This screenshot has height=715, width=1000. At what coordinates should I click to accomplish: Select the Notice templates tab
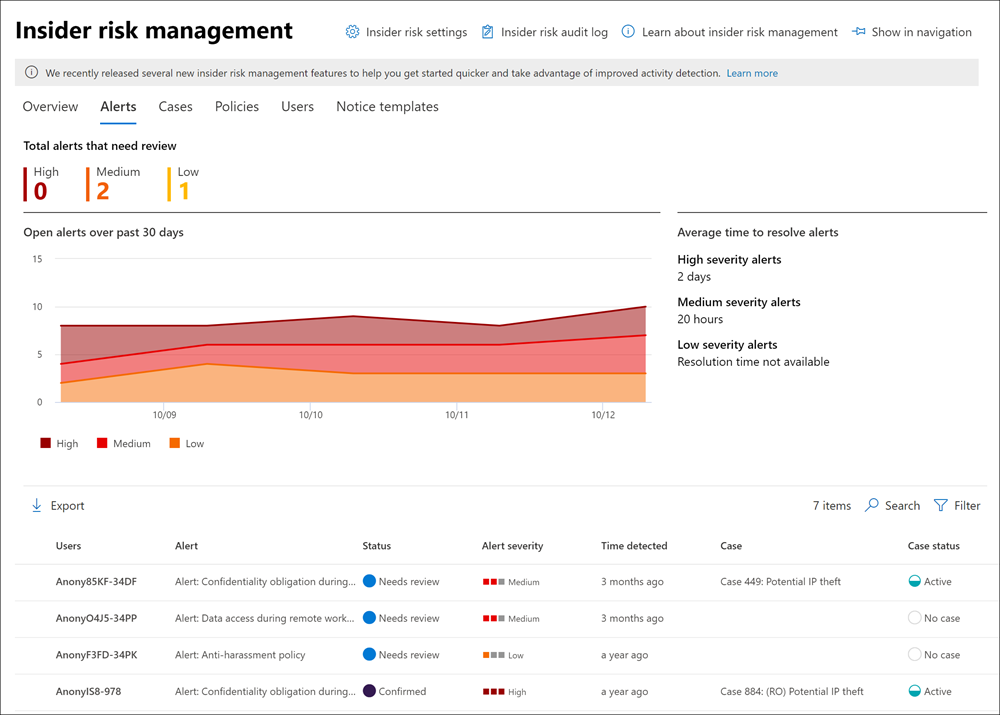[x=387, y=107]
